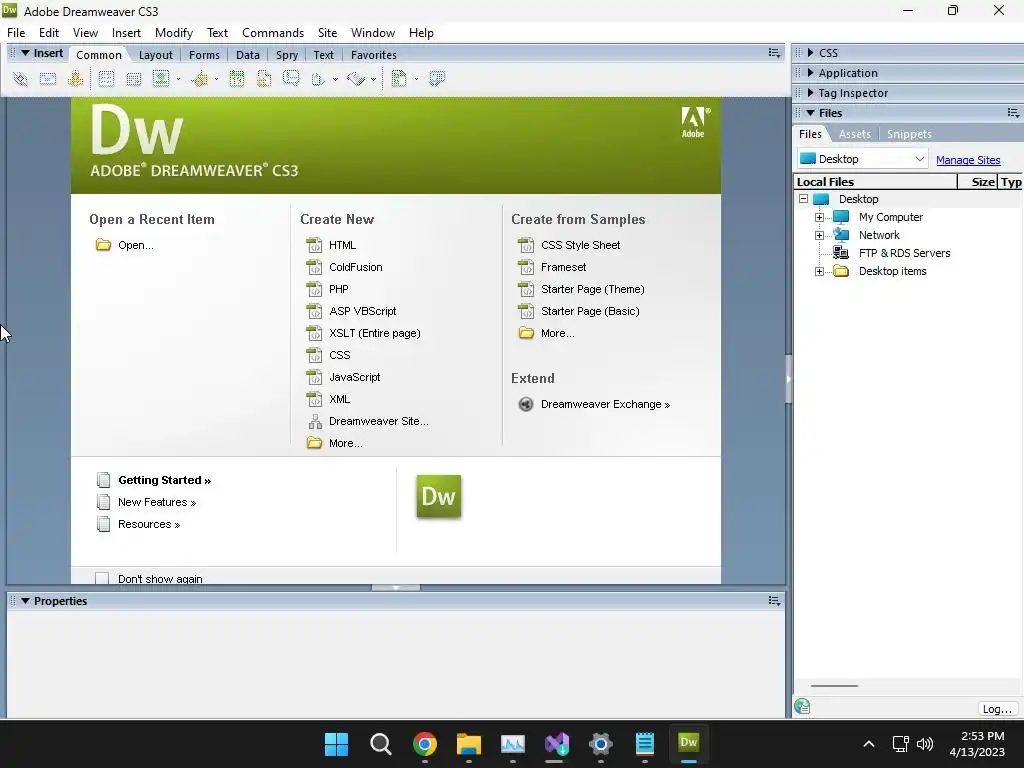Insert a Server-Side Include icon
The image size is (1024, 768).
(264, 79)
